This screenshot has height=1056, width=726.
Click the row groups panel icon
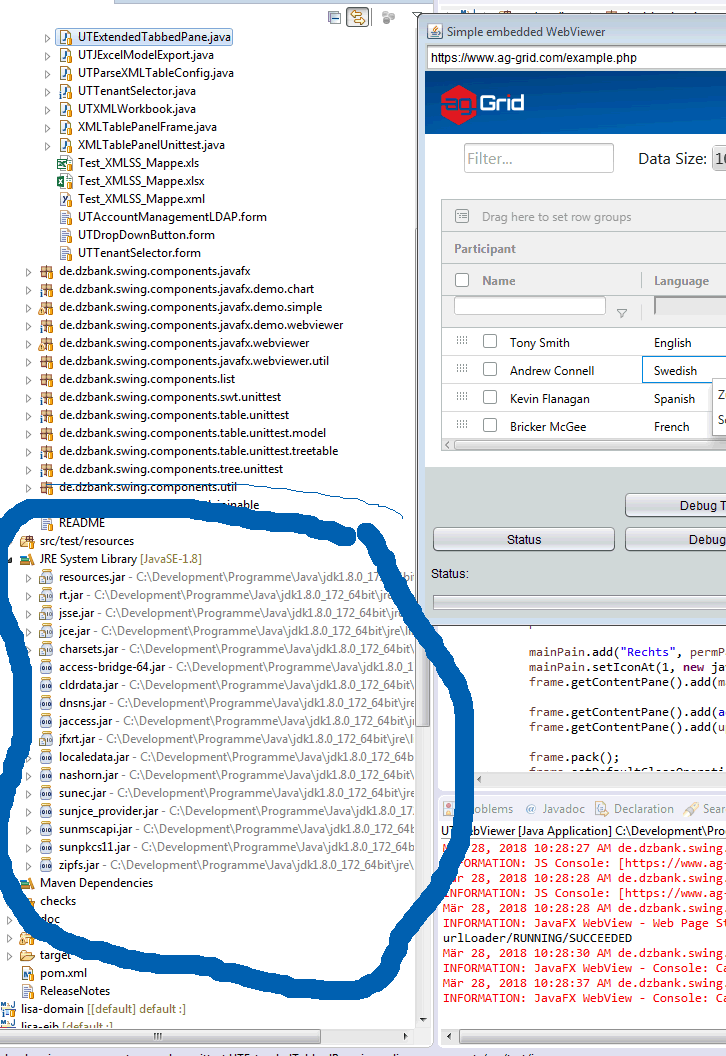[x=462, y=216]
